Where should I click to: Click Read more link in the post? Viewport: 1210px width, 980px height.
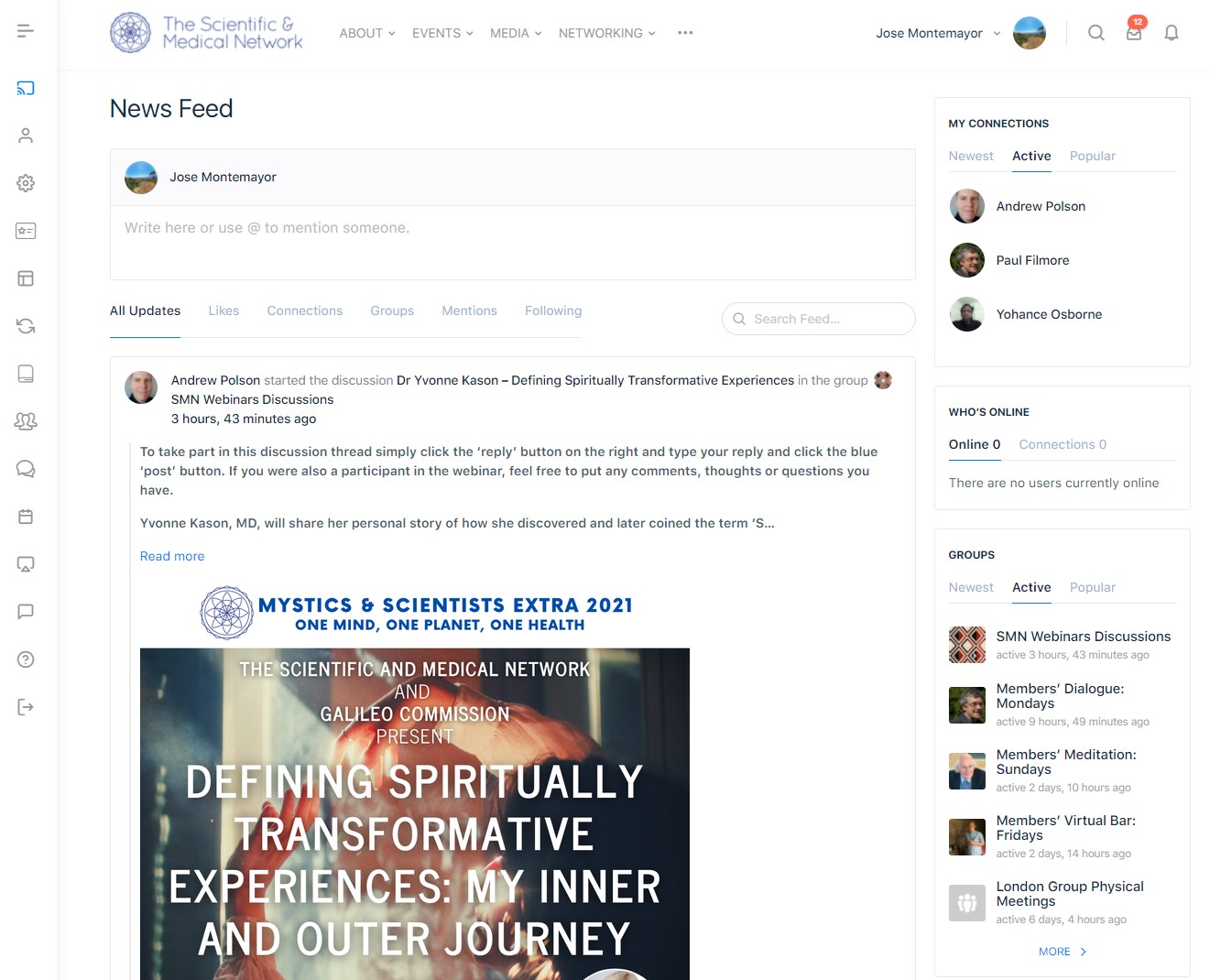[172, 556]
